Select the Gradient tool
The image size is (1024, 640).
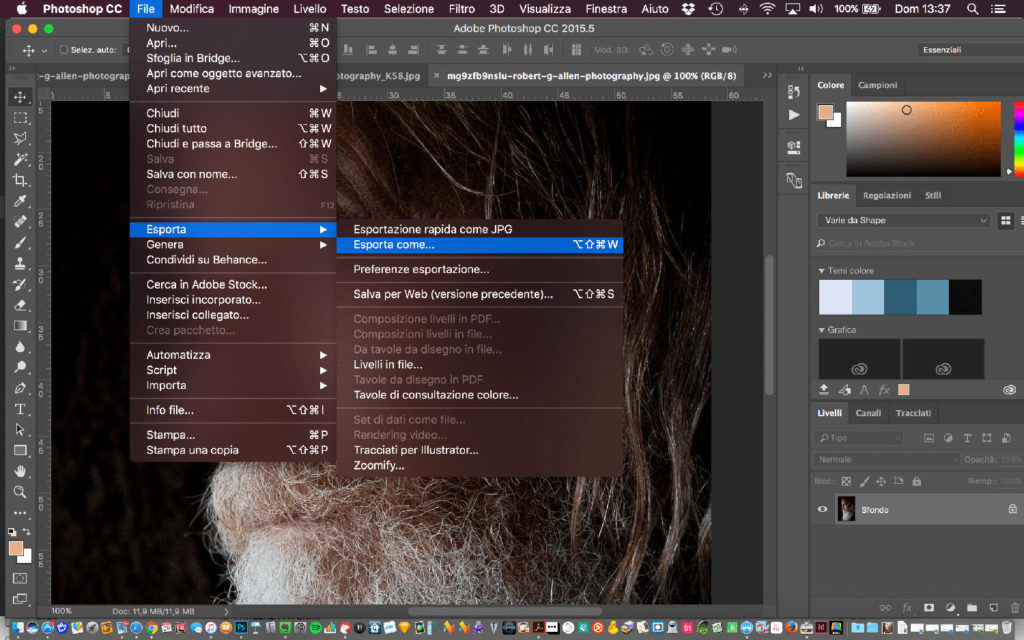pyautogui.click(x=20, y=326)
